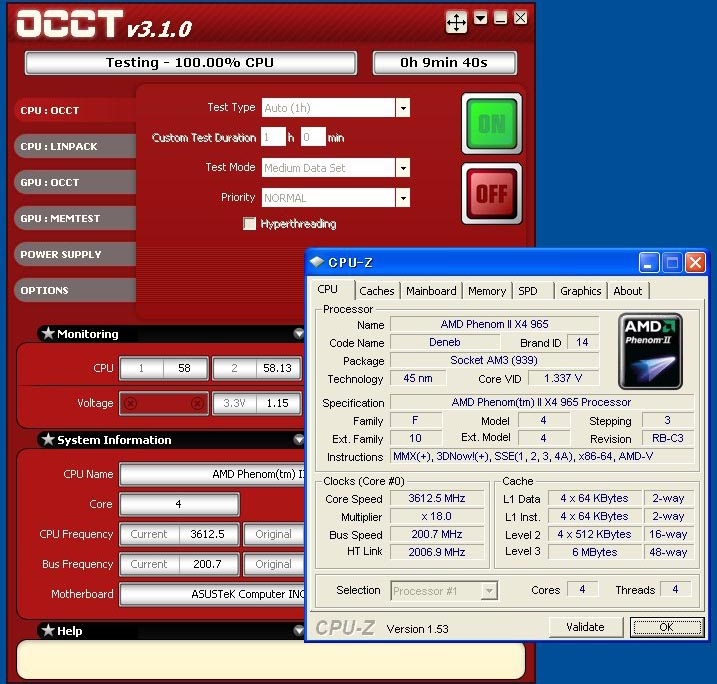Screen dimensions: 717x684
Task: Click the Code Name value Deneb
Action: click(445, 342)
